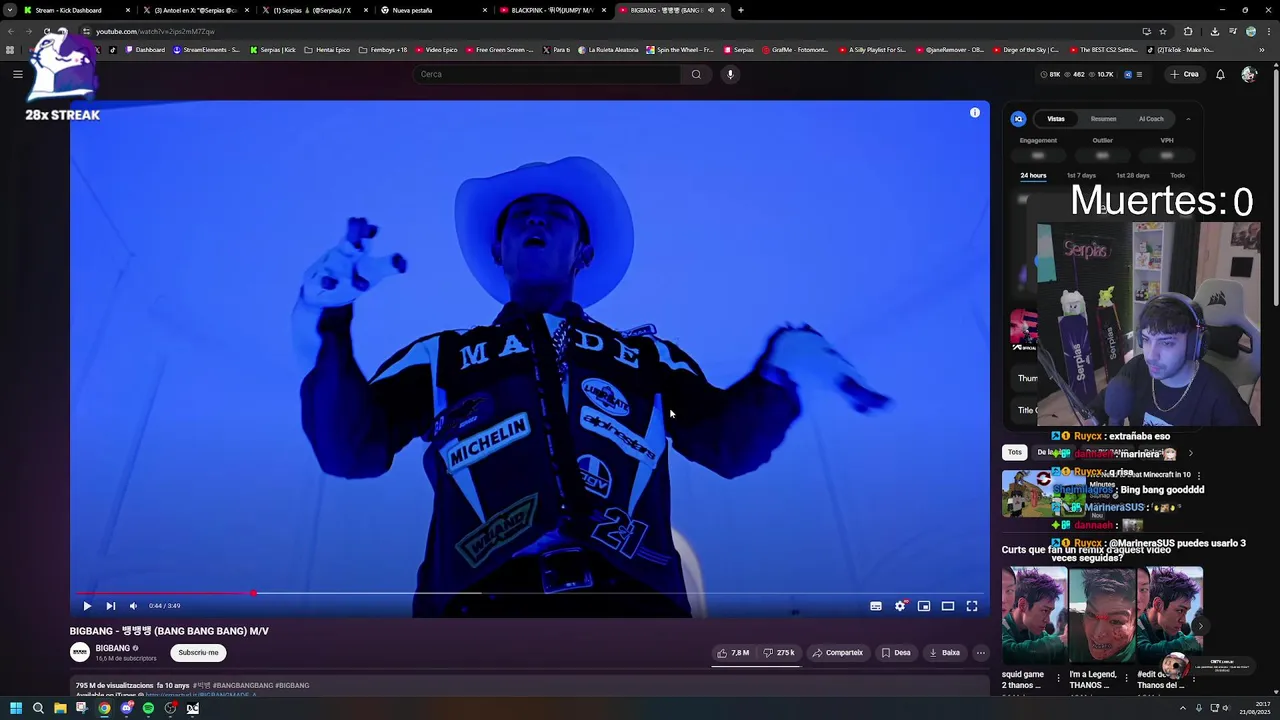
Task: Open the Crea create button
Action: click(1185, 74)
